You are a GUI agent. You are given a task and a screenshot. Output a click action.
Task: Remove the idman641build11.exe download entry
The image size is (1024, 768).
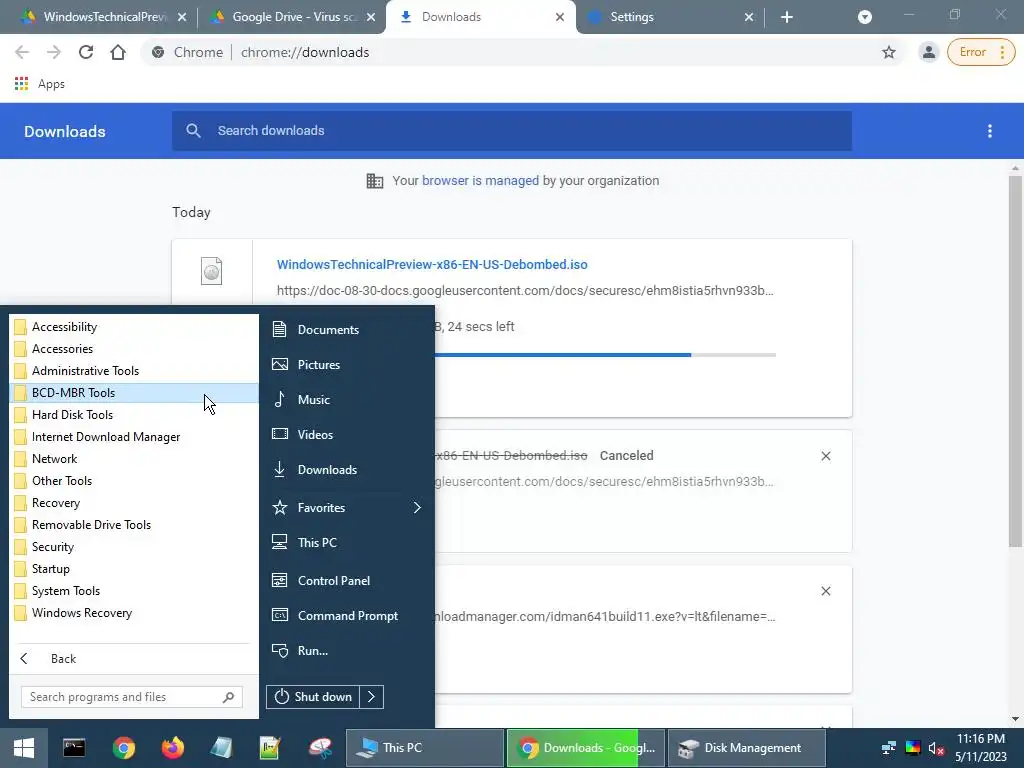click(825, 591)
